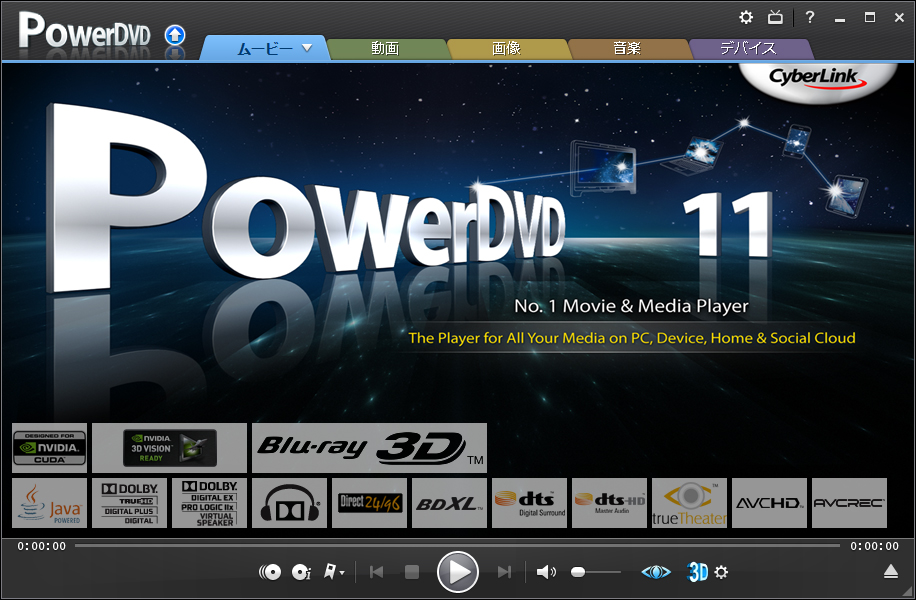Open the ムービー tab dropdown chevron
The width and height of the screenshot is (916, 600).
click(x=309, y=46)
